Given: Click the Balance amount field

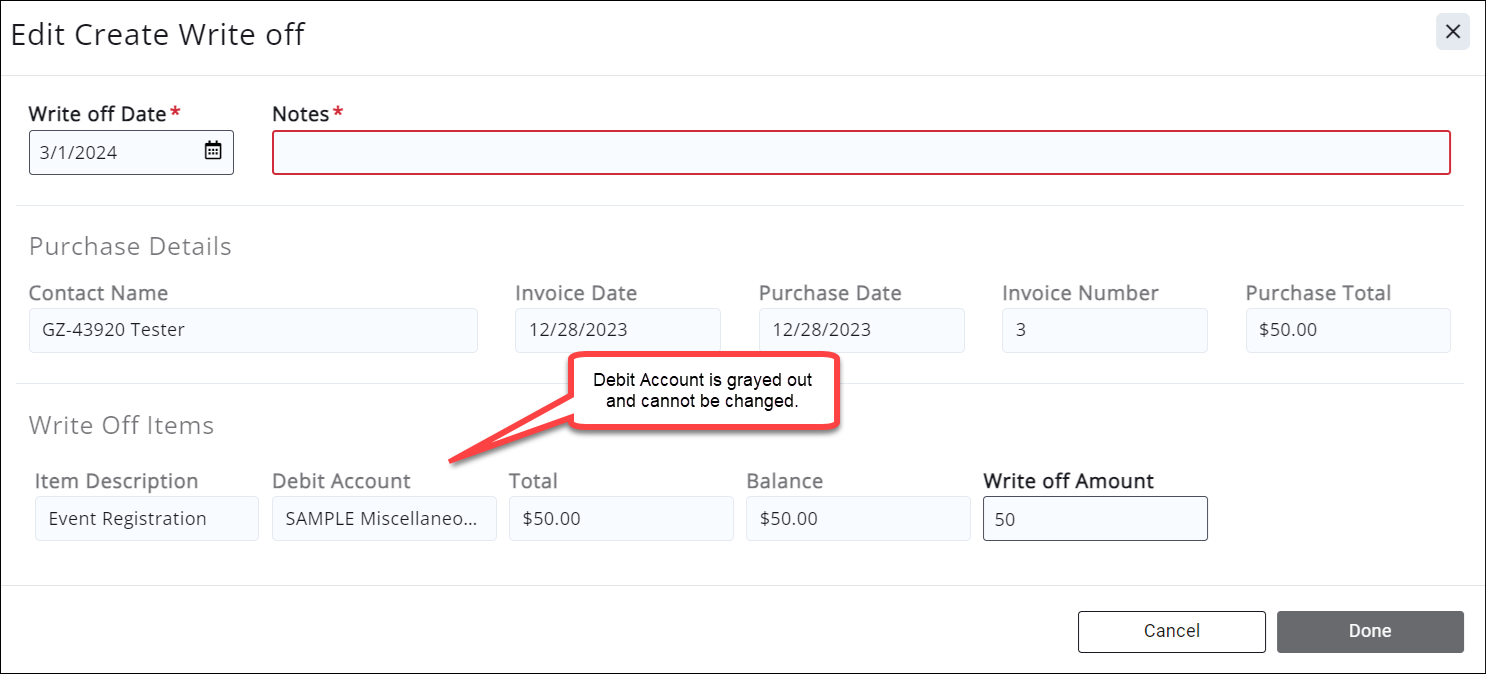Looking at the screenshot, I should click(x=858, y=519).
